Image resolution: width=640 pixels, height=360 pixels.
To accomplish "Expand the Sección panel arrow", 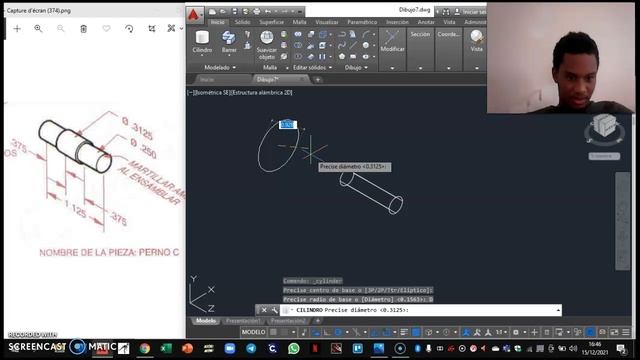I will (420, 68).
